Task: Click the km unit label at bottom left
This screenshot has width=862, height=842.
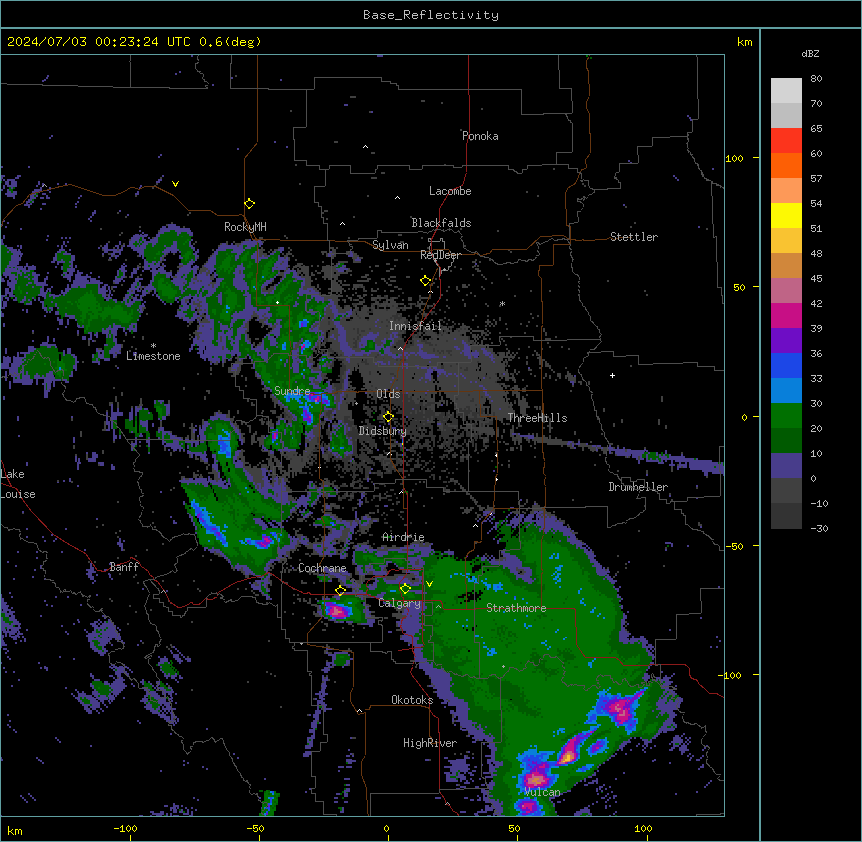Action: [x=15, y=830]
